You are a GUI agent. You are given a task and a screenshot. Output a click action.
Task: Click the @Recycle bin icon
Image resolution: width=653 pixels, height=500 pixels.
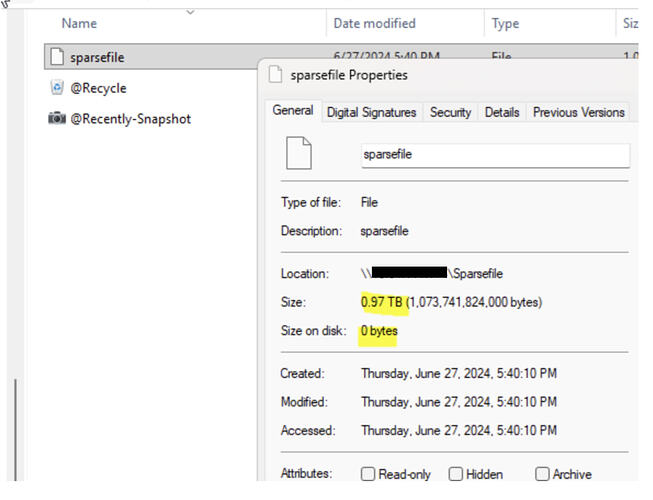tap(57, 88)
